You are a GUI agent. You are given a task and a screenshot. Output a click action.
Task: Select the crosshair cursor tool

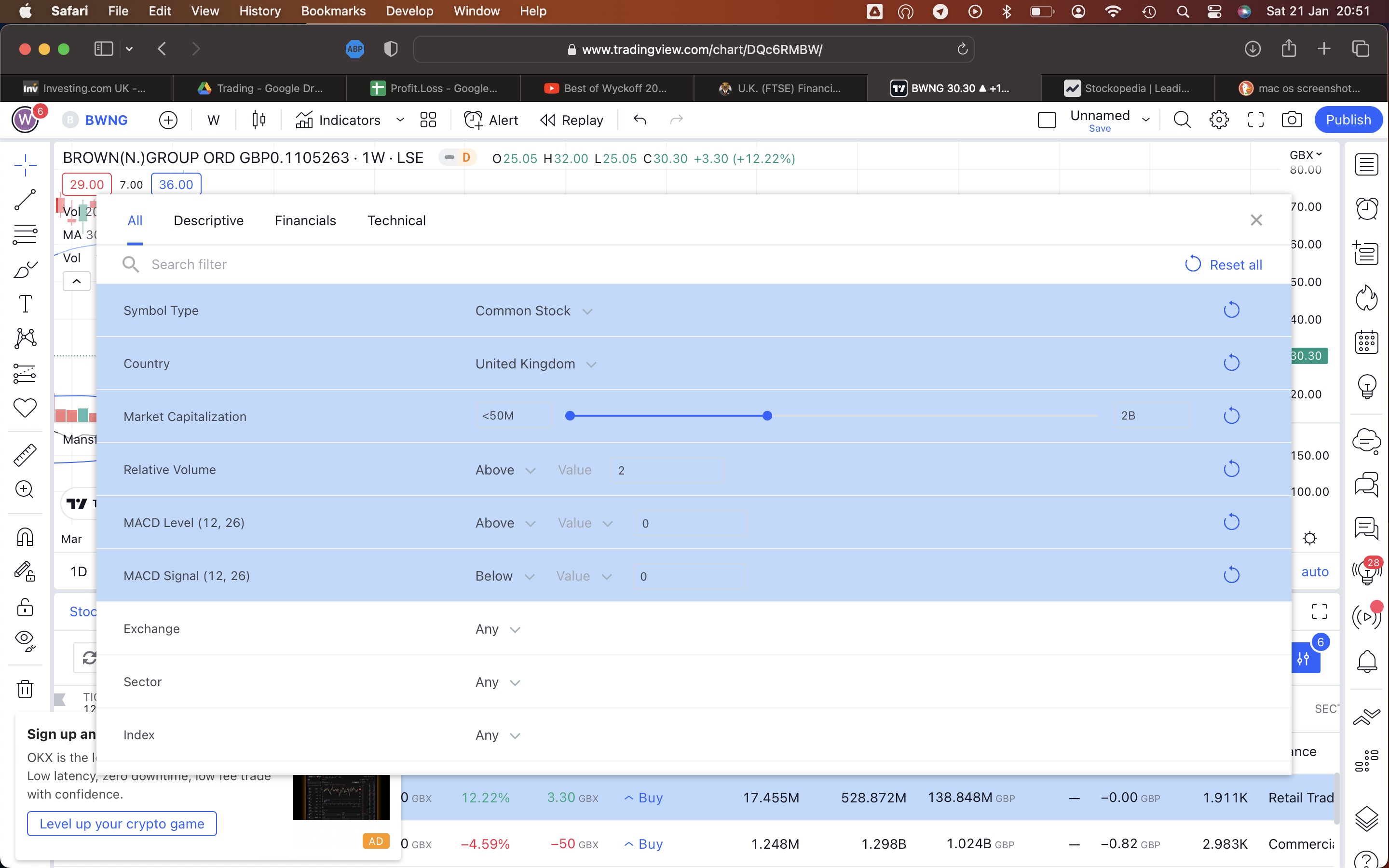(25, 166)
